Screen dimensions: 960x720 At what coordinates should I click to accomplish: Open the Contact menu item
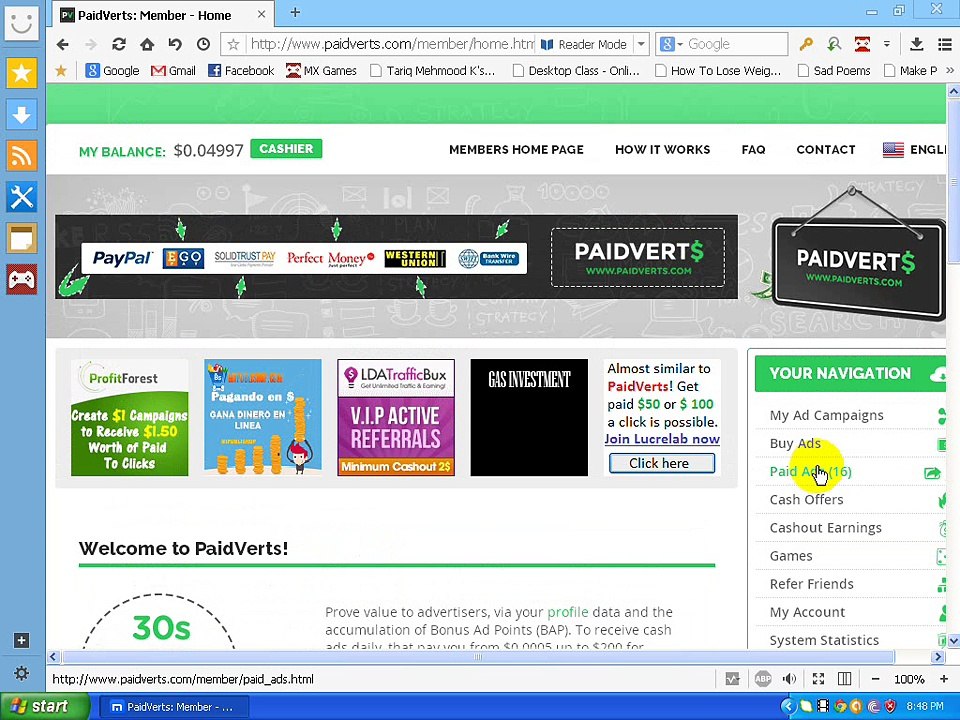click(825, 149)
